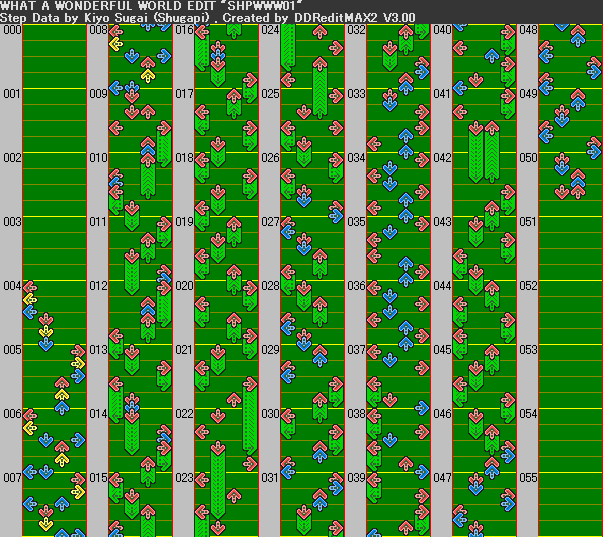603x537 pixels.
Task: Click the yellow right arrow in measure 007
Action: (x=78, y=492)
